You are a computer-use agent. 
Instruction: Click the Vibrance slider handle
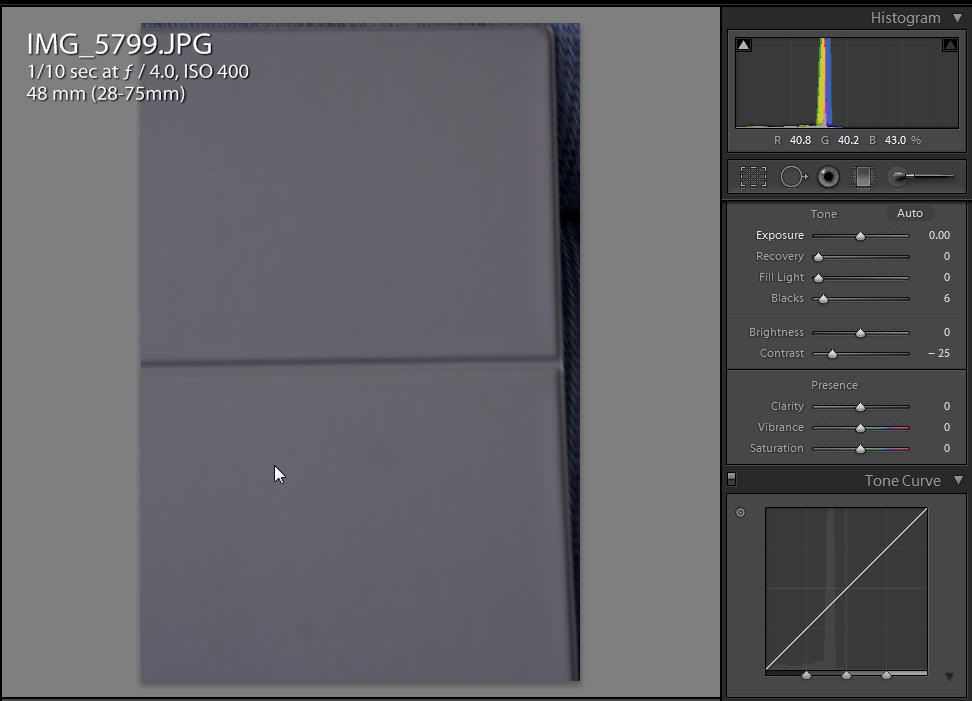(x=860, y=428)
